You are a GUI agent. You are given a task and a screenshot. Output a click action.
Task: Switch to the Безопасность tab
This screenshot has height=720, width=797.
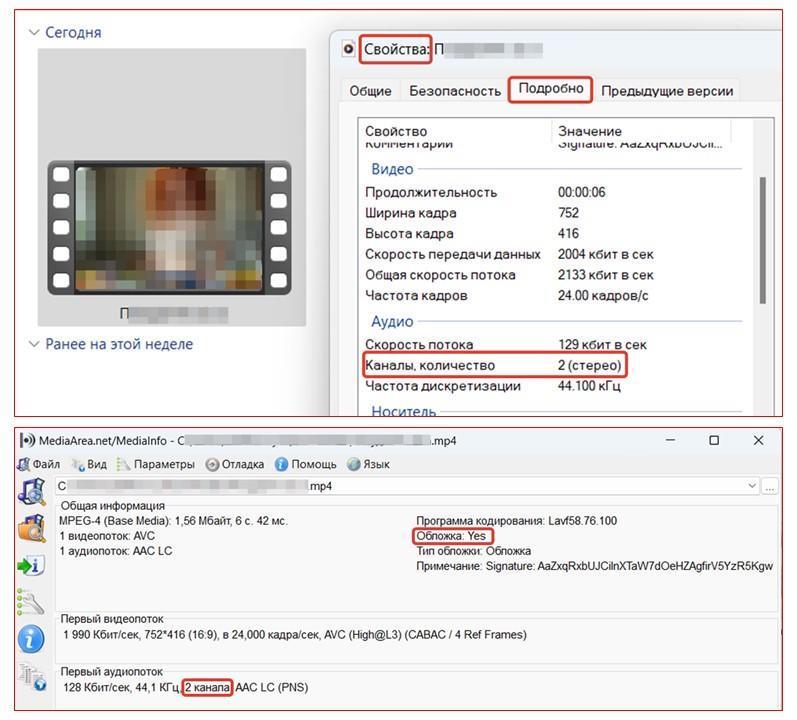pos(455,91)
